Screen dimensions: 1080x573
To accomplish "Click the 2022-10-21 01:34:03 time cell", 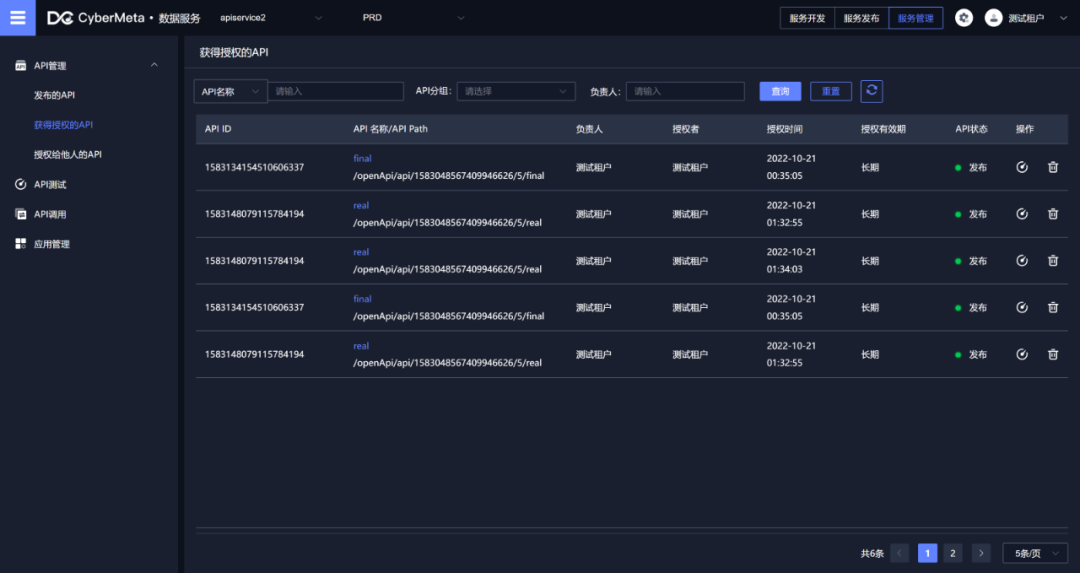I will [791, 260].
